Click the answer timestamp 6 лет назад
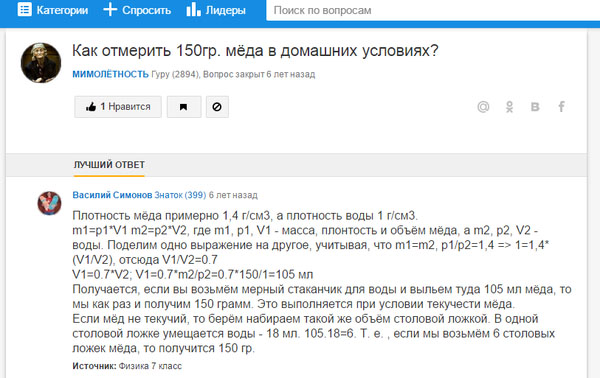 click(233, 195)
